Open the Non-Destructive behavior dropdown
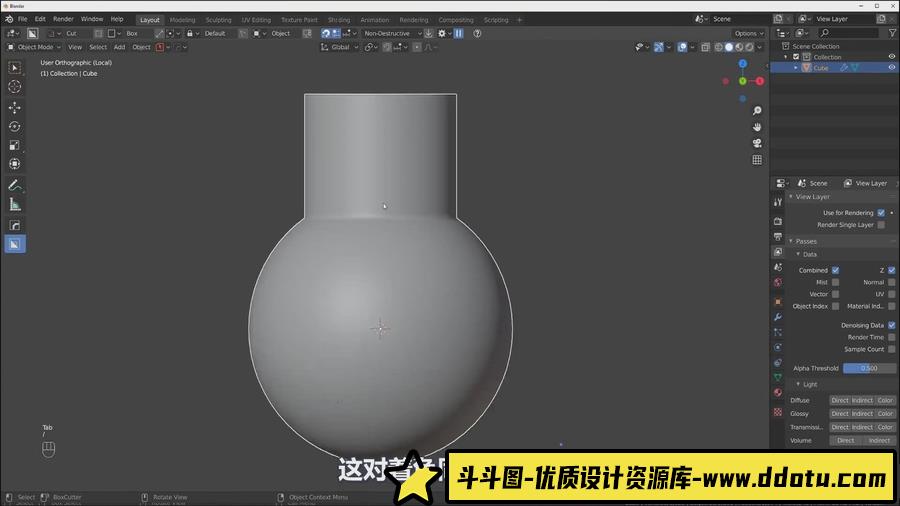 point(392,33)
